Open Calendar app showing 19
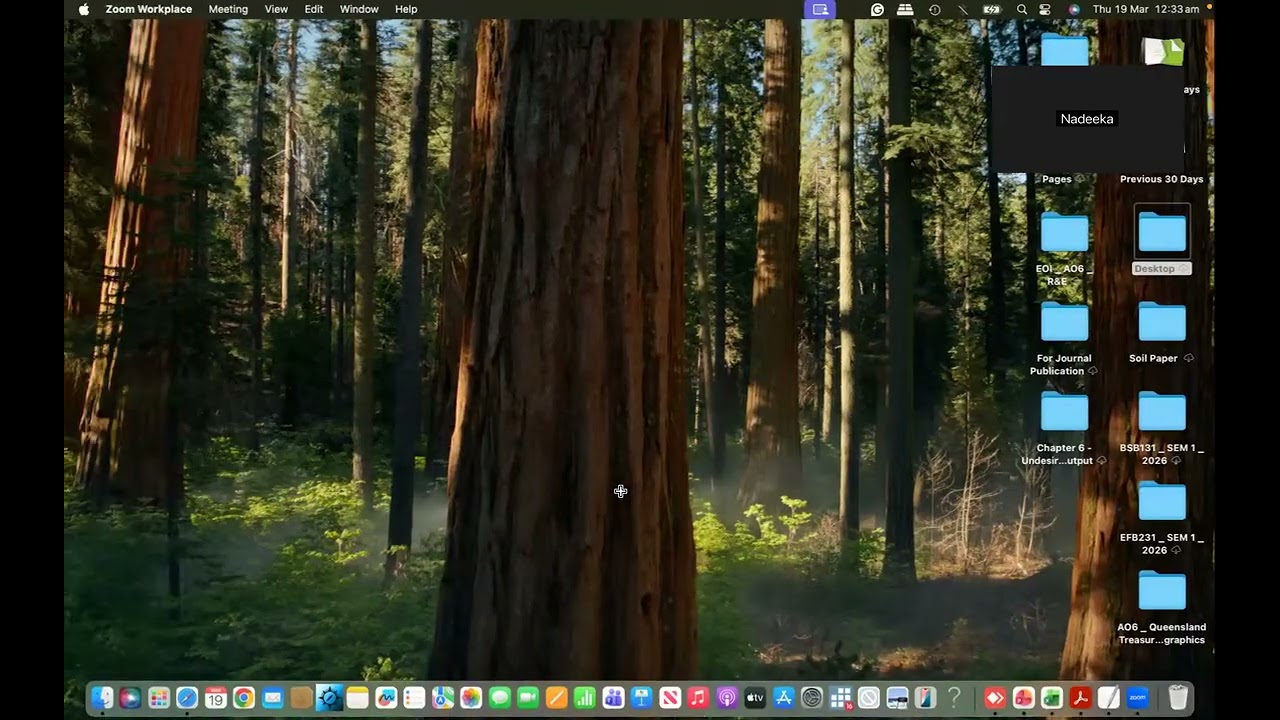Viewport: 1280px width, 720px height. coord(216,698)
